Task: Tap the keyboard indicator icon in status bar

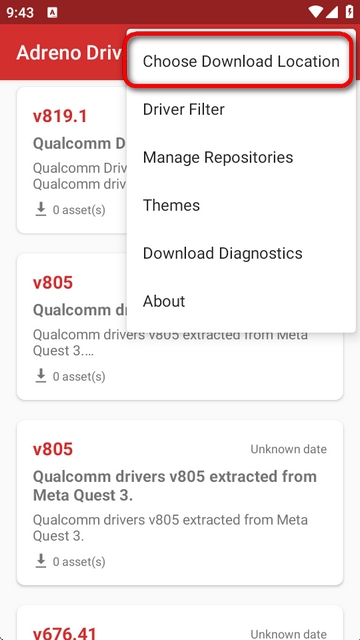Action: [52, 13]
